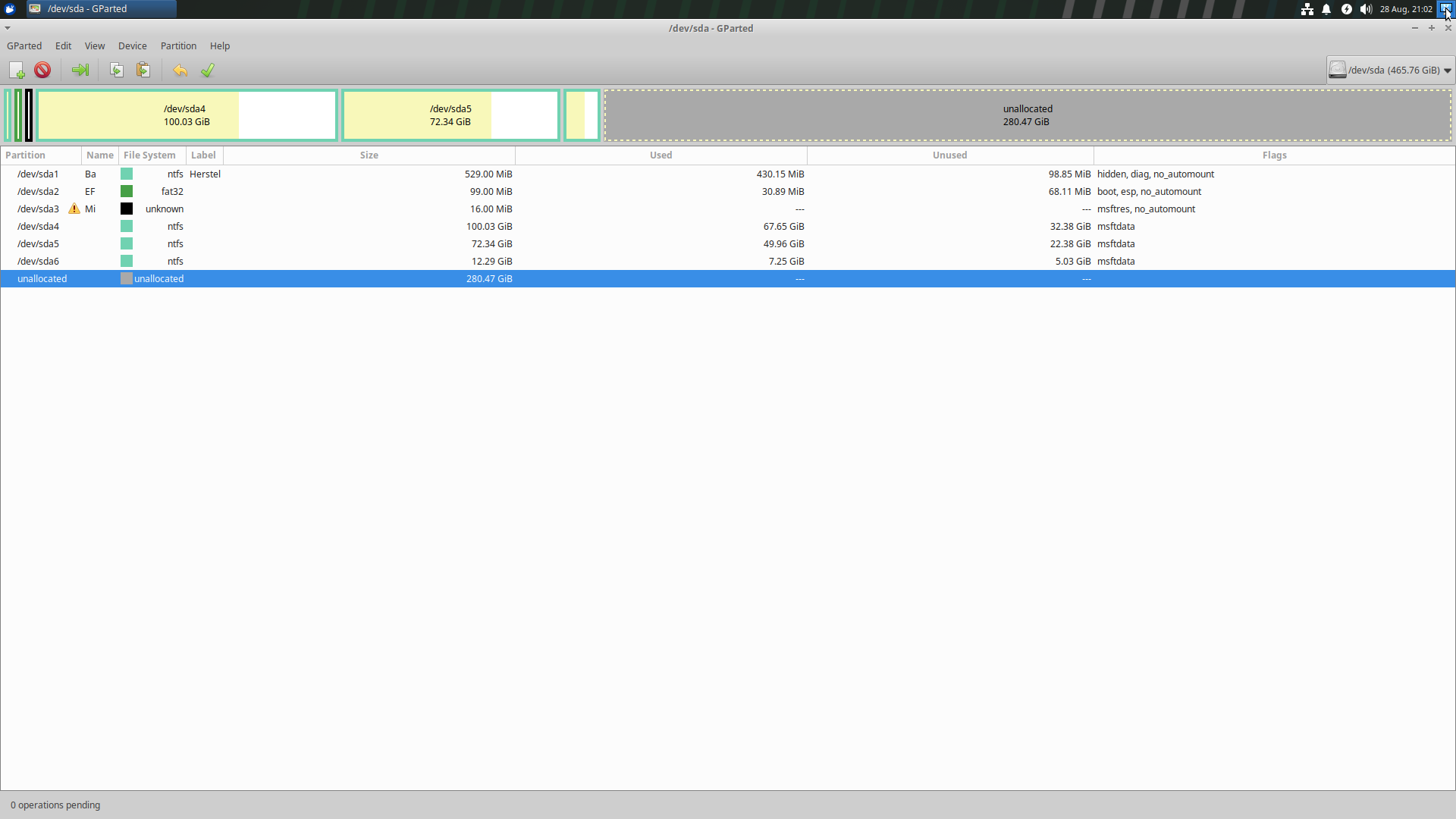Image resolution: width=1456 pixels, height=819 pixels.
Task: Click the Apply all operations checkmark
Action: tap(207, 71)
